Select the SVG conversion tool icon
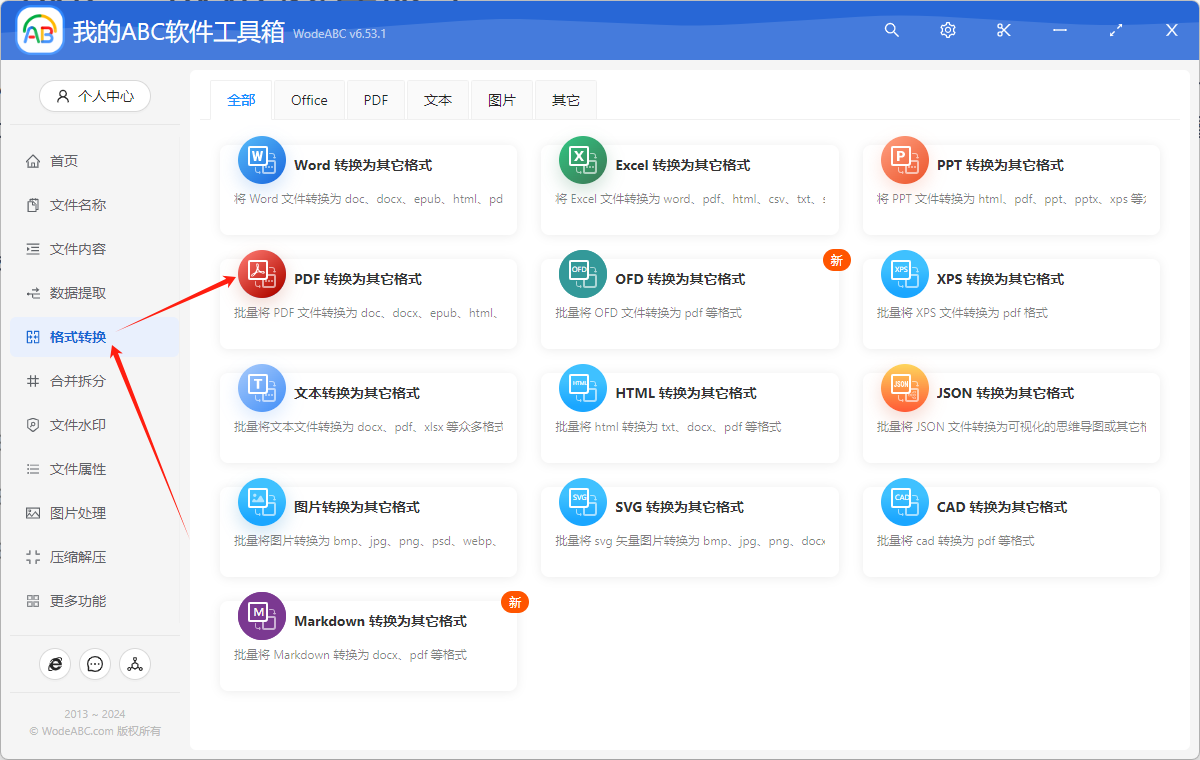The width and height of the screenshot is (1200, 760). click(582, 501)
